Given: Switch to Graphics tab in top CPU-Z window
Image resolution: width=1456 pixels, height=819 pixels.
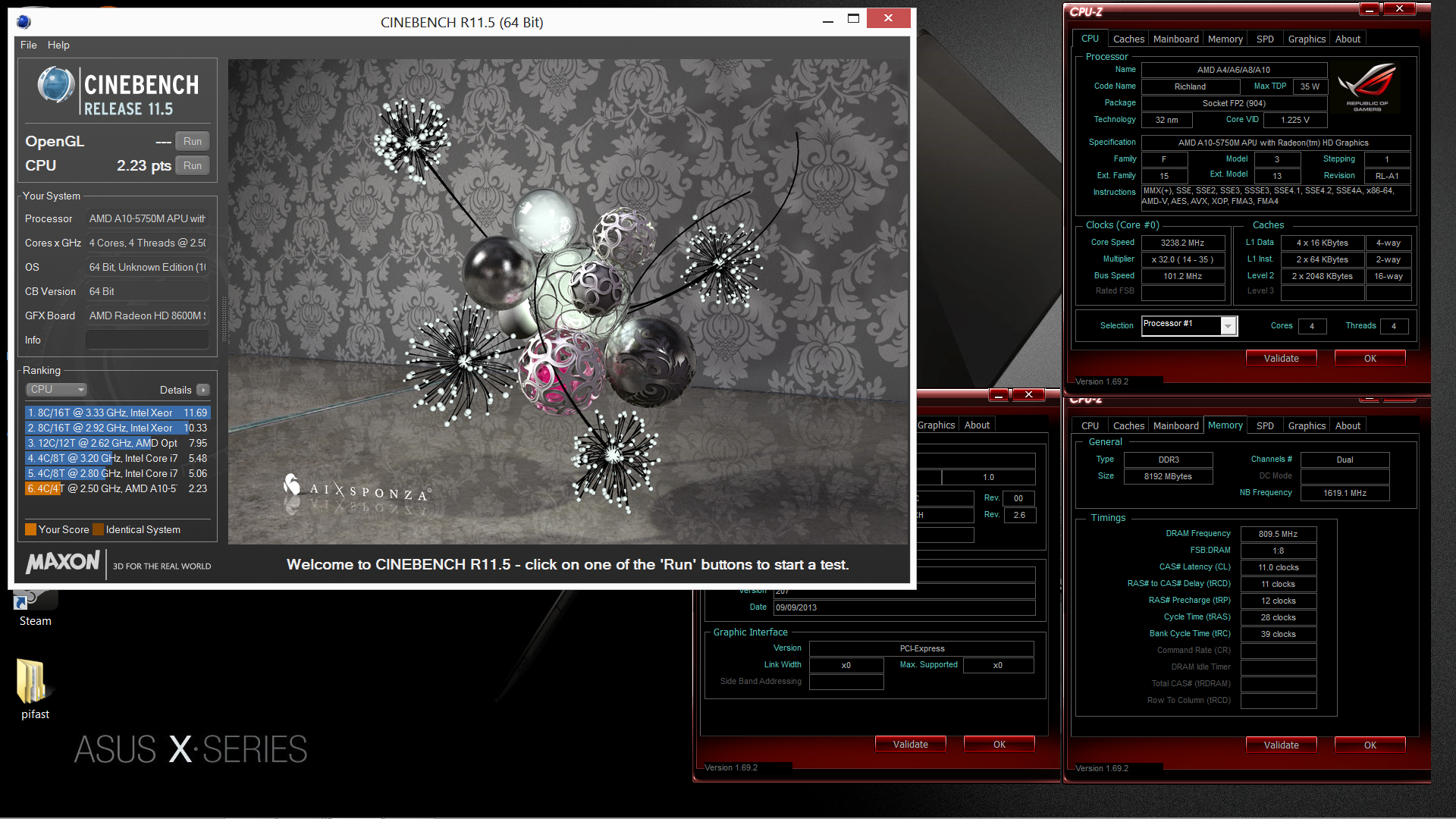Looking at the screenshot, I should coord(1307,39).
